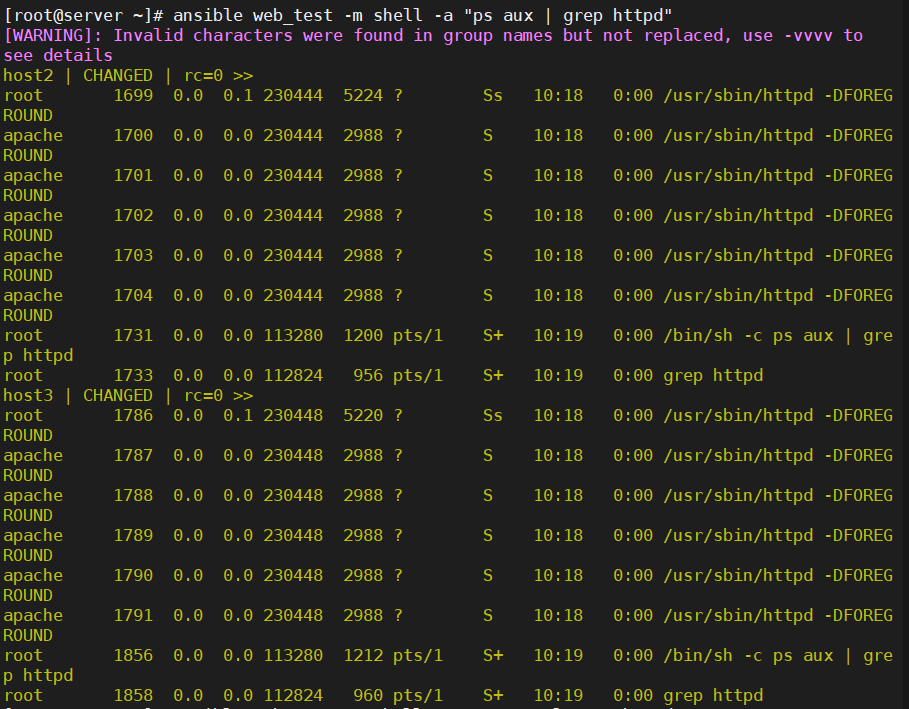Viewport: 909px width, 709px height.
Task: Select PID 1702 value
Action: [133, 216]
